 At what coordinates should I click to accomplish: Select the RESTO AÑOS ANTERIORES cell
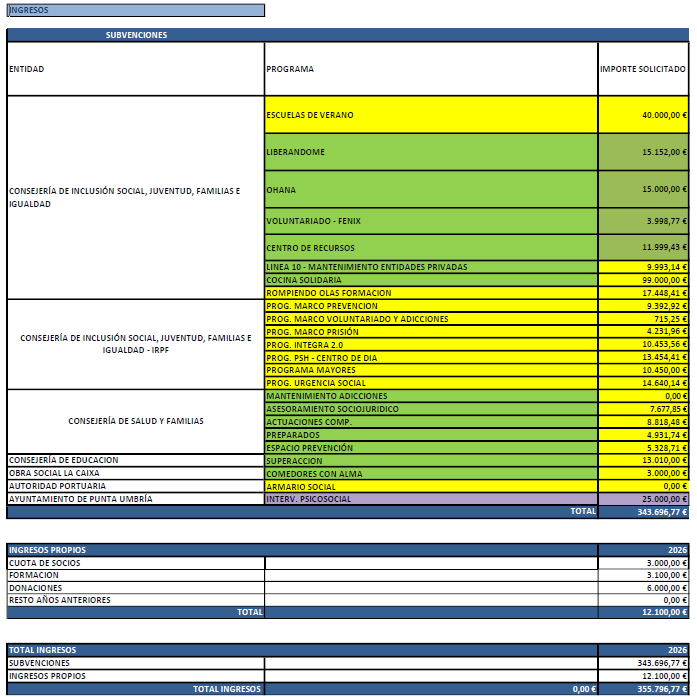[x=136, y=600]
